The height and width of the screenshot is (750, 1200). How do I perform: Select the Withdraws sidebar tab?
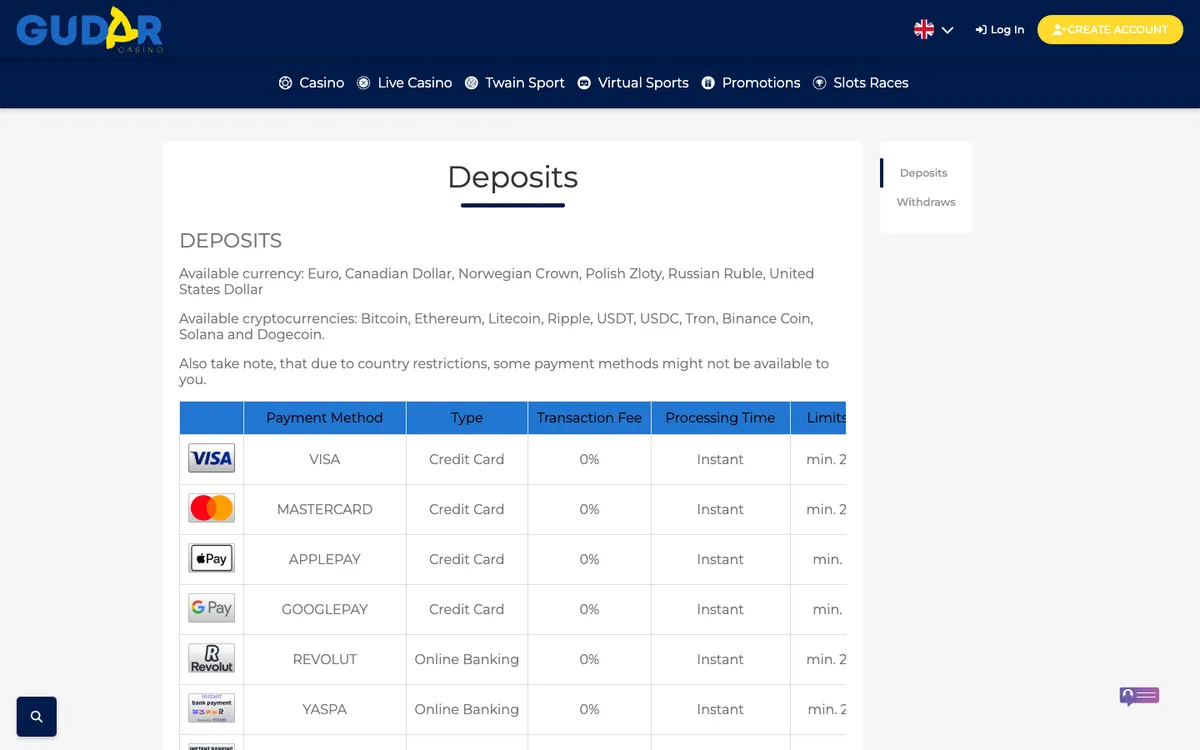coord(926,202)
